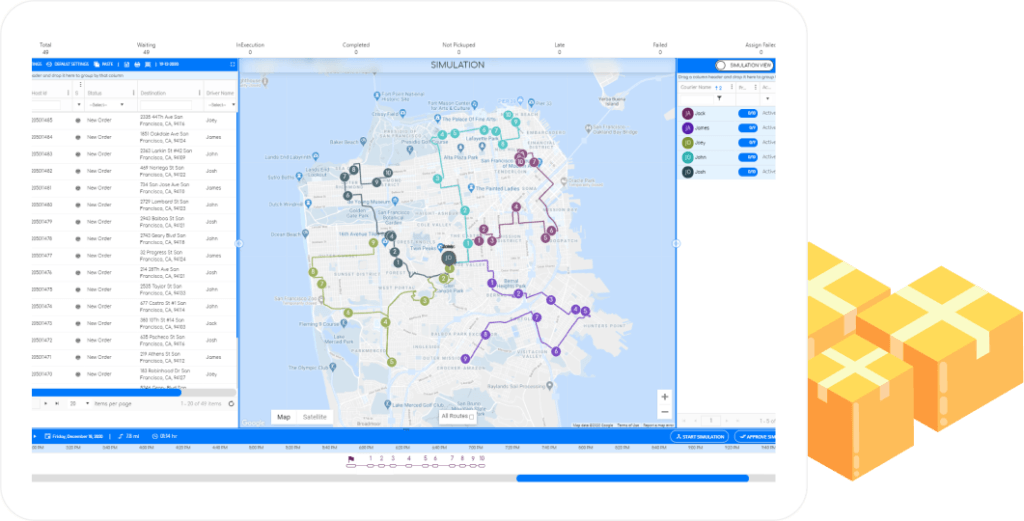
Task: Open Courier Name column menu dots
Action: [732, 87]
